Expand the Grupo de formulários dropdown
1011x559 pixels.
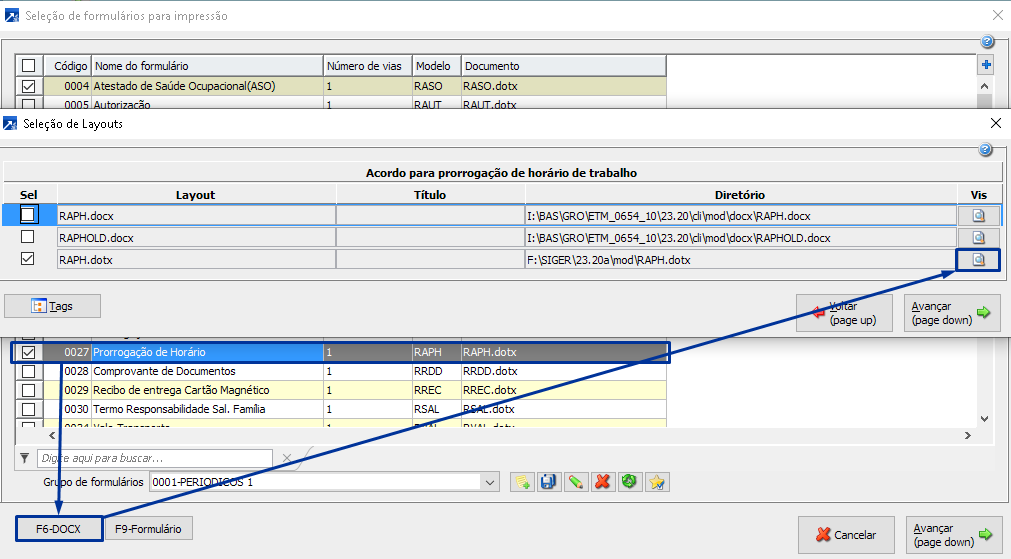[x=490, y=482]
